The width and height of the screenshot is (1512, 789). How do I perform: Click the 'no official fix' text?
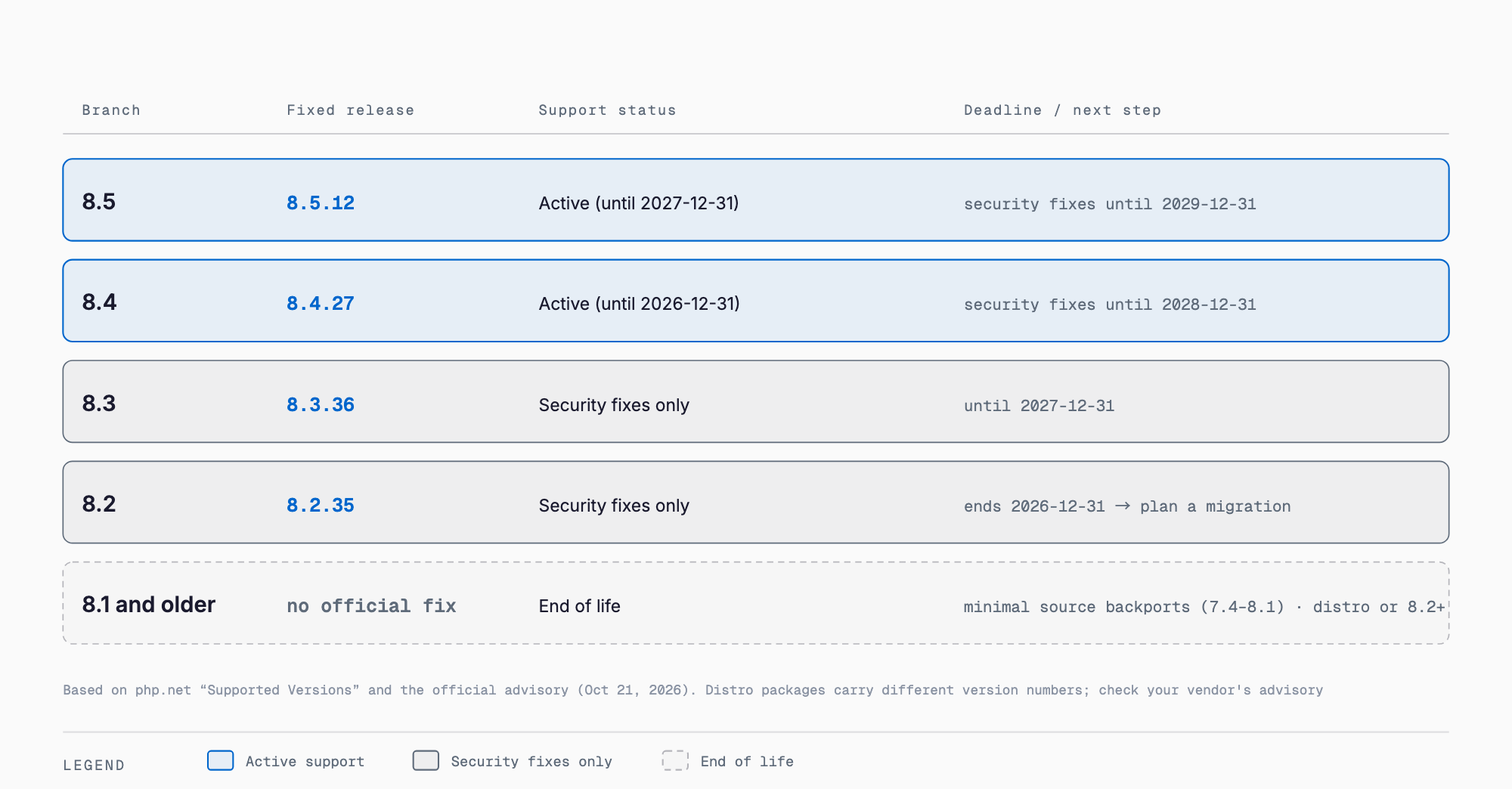[371, 606]
